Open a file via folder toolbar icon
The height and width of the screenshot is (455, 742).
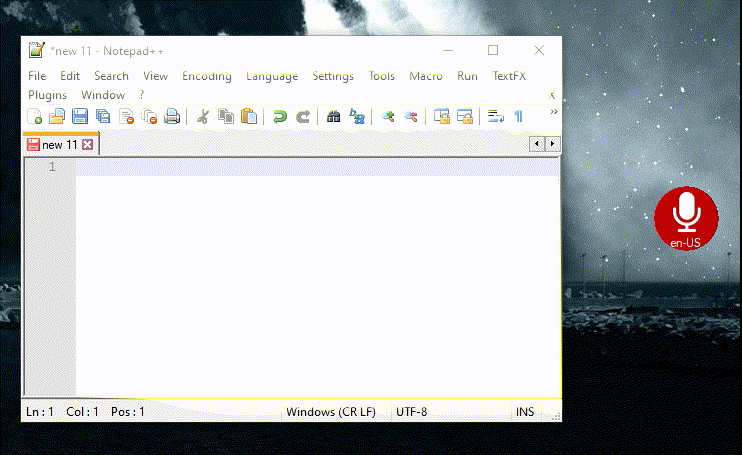[x=57, y=116]
